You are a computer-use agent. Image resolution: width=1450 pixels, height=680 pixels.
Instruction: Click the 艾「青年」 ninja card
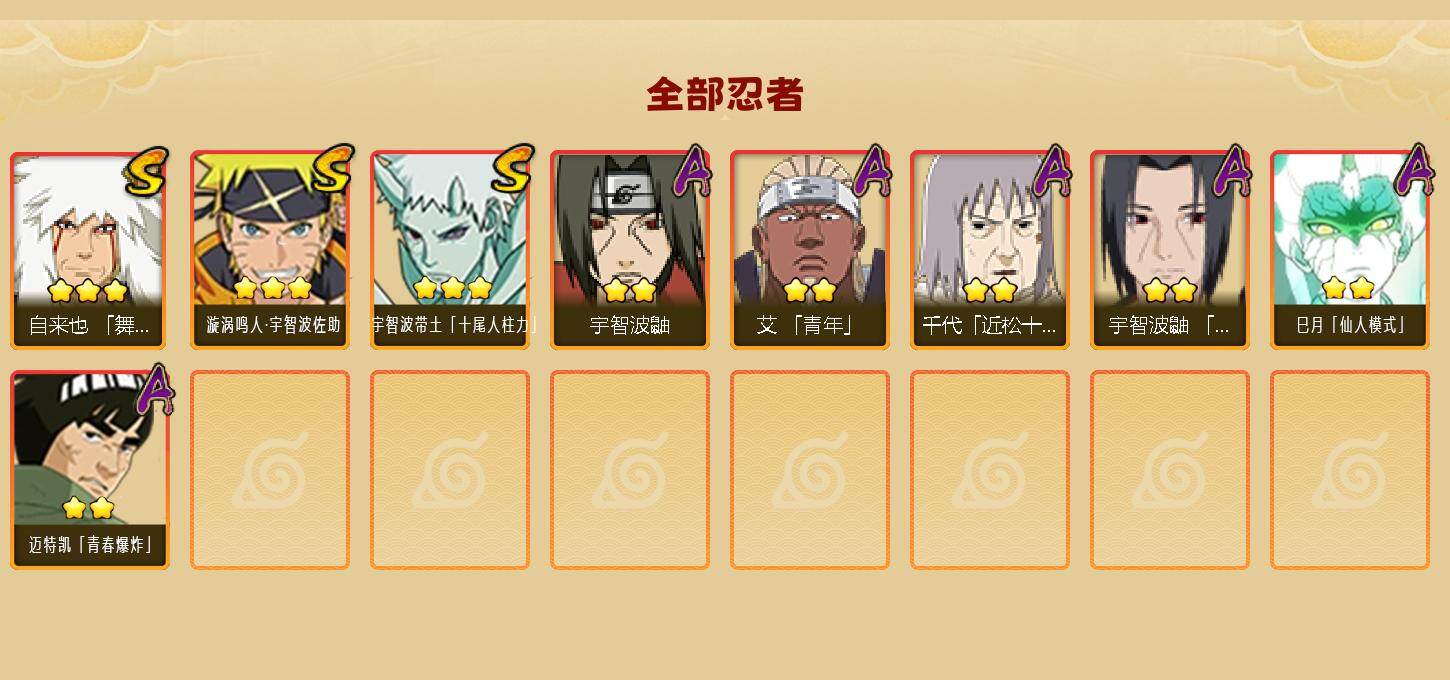(x=810, y=250)
